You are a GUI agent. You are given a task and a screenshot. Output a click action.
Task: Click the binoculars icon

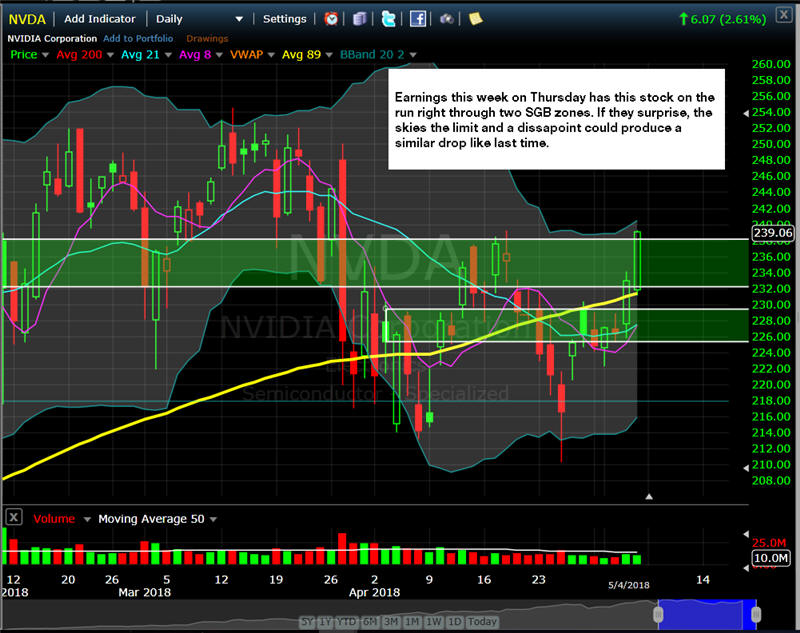coord(447,19)
